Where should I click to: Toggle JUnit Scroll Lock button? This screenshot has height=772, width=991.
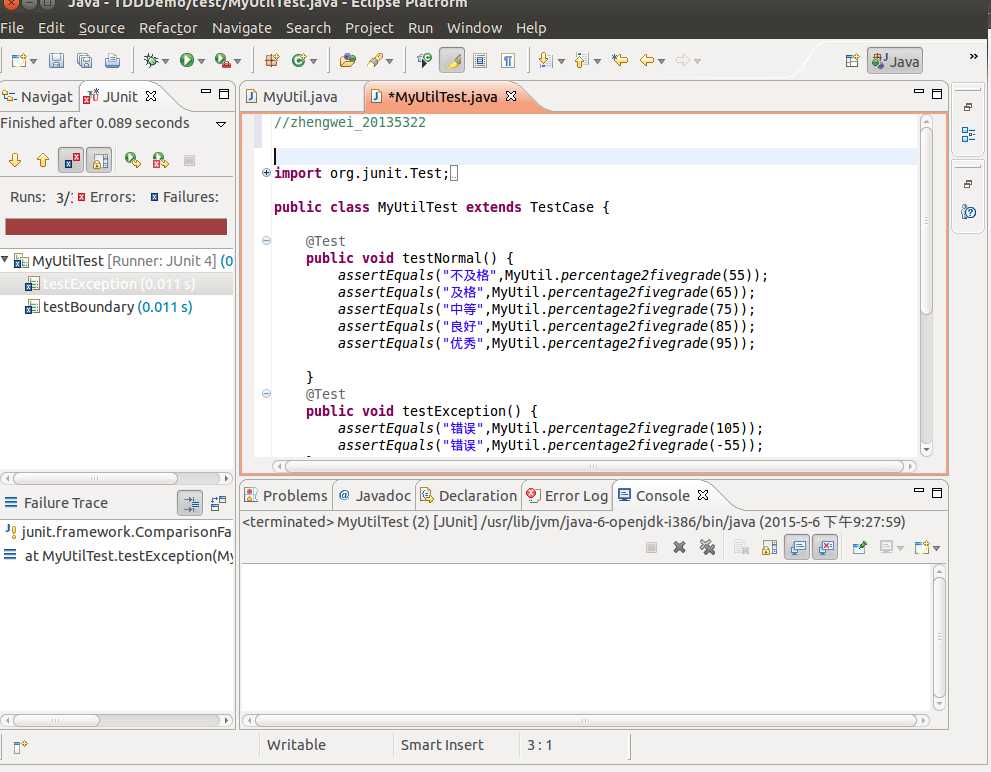(99, 161)
